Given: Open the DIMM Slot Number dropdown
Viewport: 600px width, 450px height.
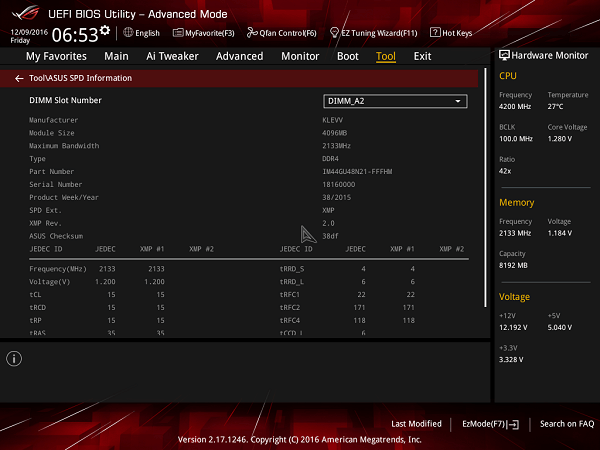Looking at the screenshot, I should coord(395,101).
